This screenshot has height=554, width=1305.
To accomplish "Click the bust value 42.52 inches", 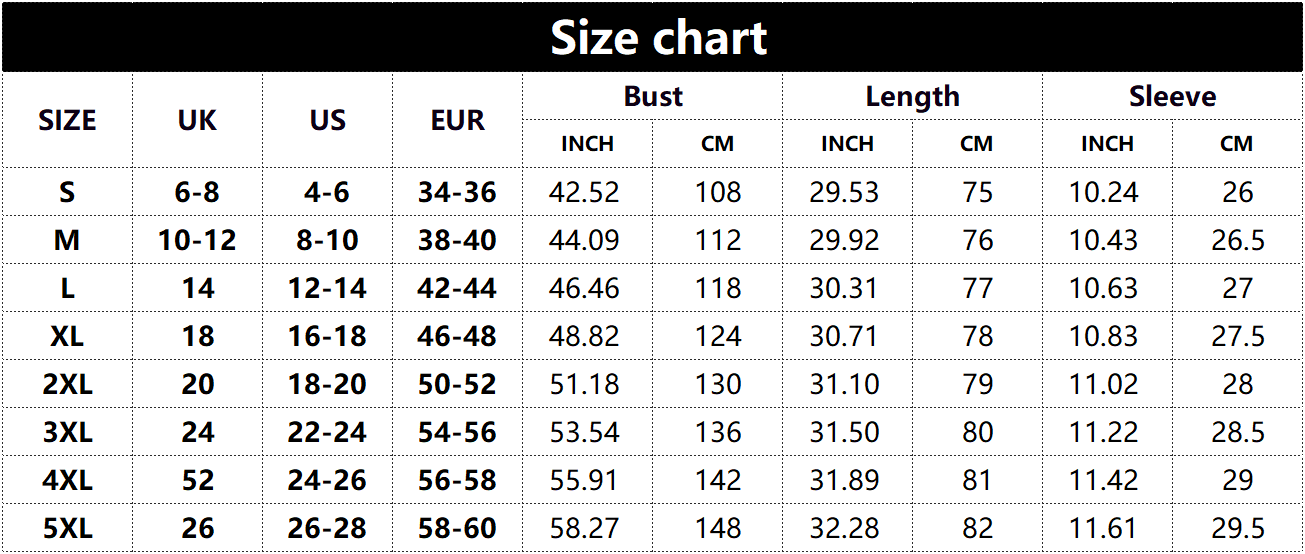I will coord(584,192).
